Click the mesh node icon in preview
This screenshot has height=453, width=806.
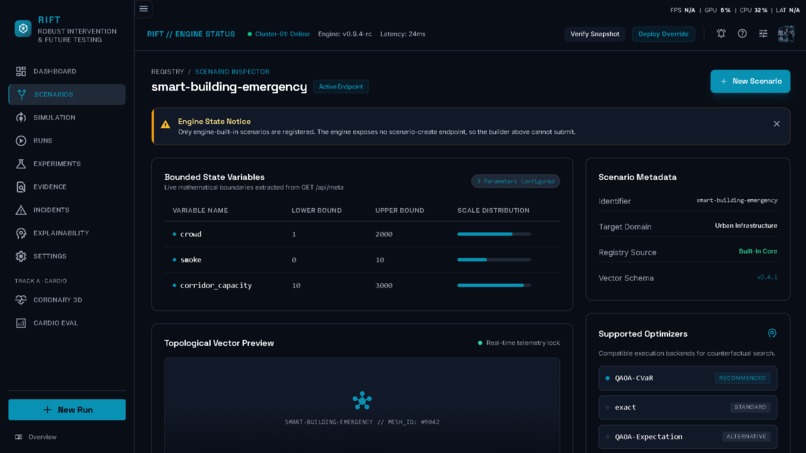click(x=362, y=401)
